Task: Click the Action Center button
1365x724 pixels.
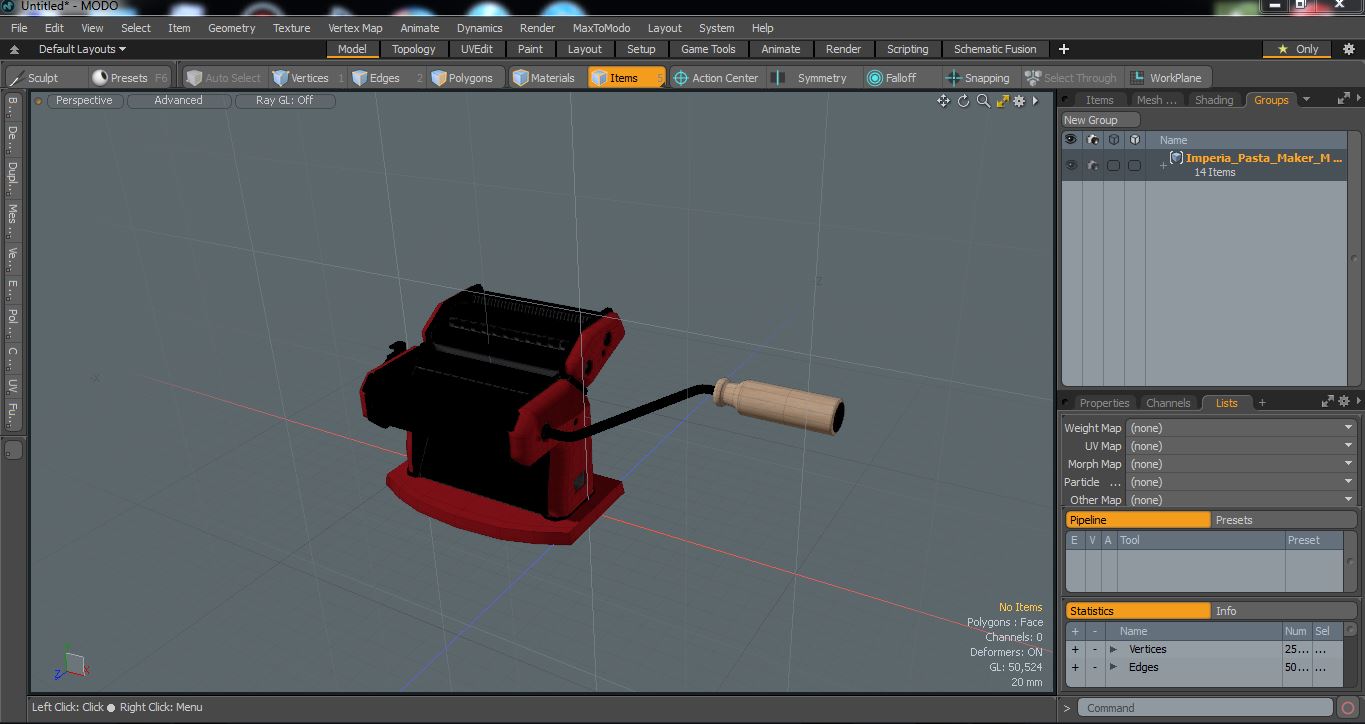Action: point(715,78)
